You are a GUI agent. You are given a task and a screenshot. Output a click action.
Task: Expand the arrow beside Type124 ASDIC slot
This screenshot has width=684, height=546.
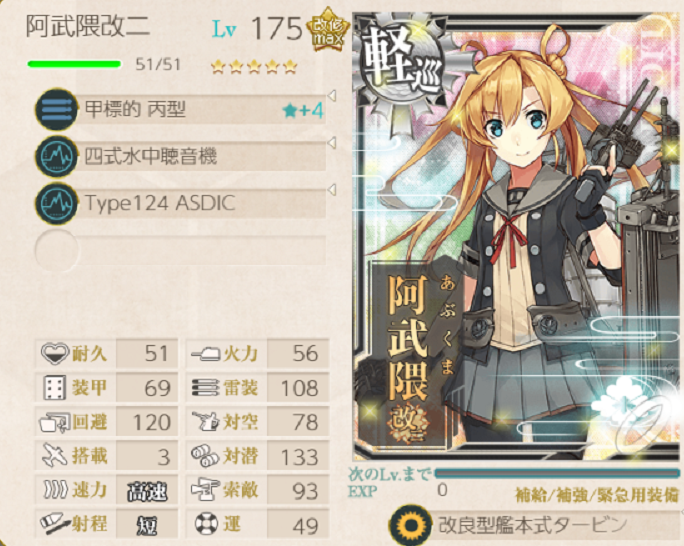[x=332, y=190]
